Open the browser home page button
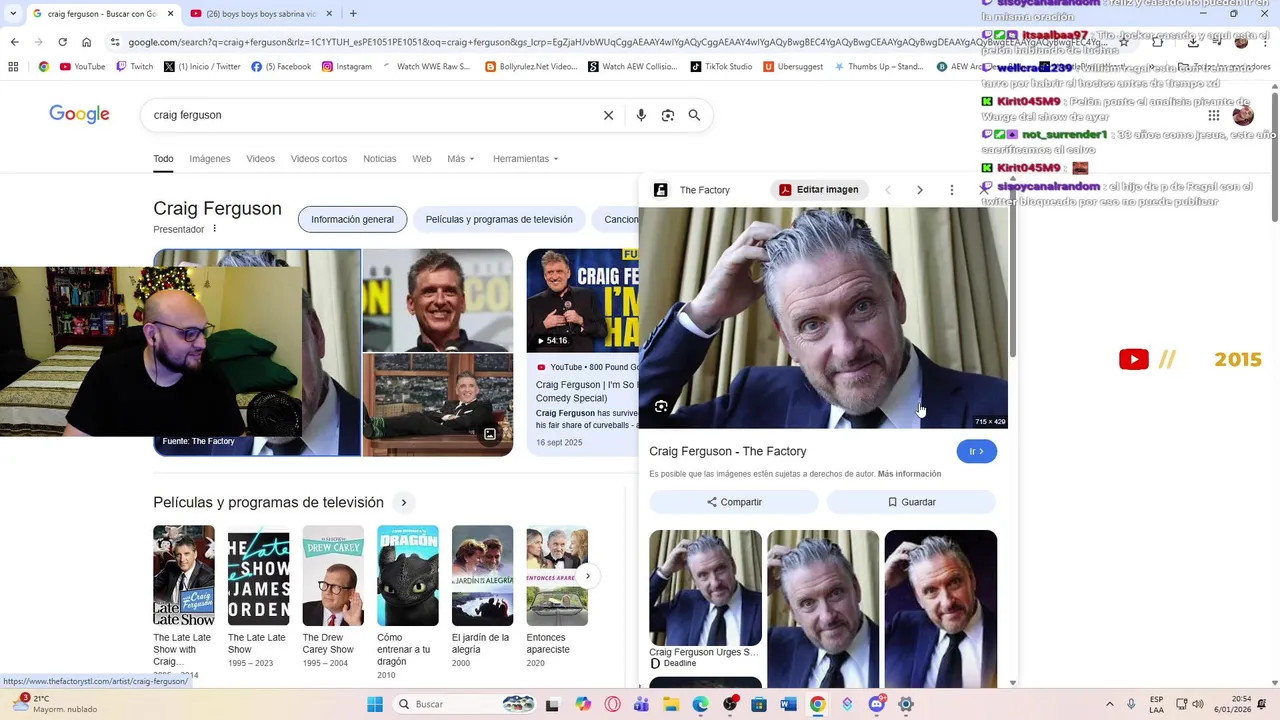This screenshot has width=1280, height=720. pyautogui.click(x=87, y=42)
